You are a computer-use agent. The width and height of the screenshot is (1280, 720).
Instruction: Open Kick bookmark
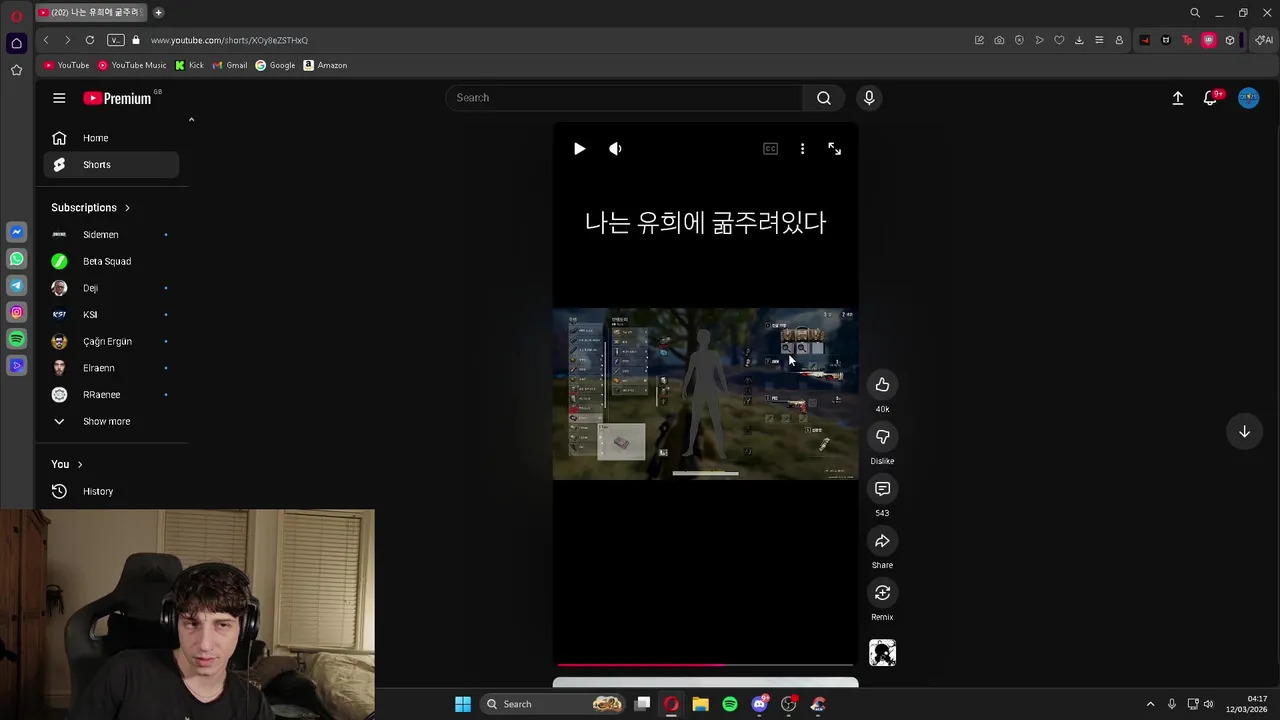pyautogui.click(x=189, y=65)
